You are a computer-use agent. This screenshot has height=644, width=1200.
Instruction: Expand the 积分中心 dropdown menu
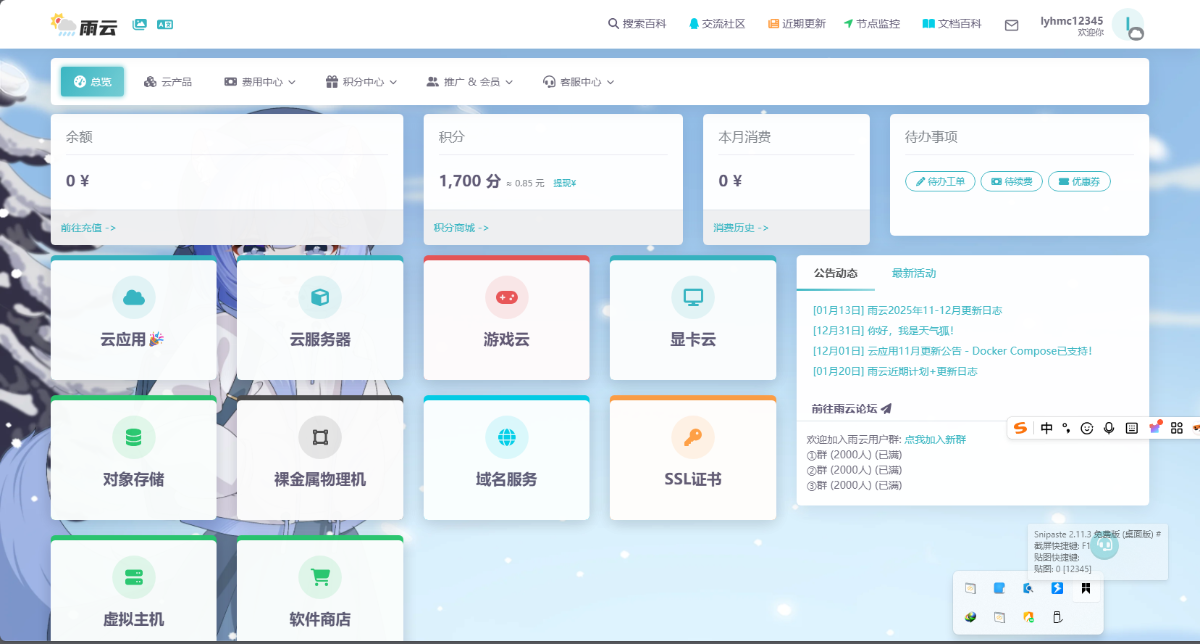click(361, 82)
